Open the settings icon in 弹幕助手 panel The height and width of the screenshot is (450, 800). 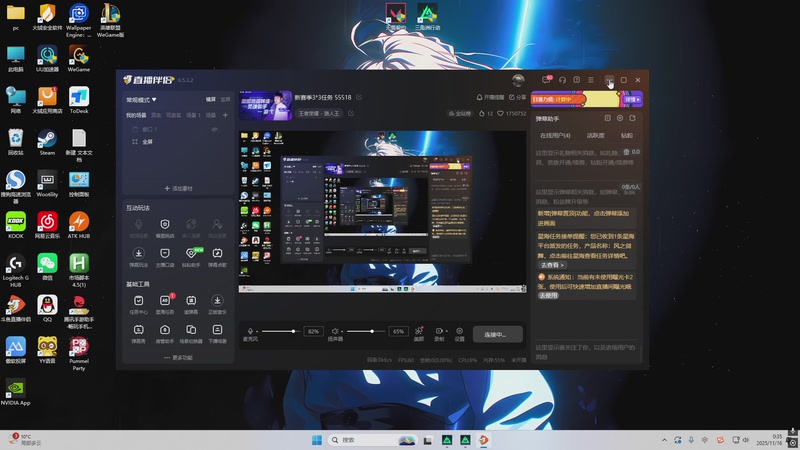620,118
